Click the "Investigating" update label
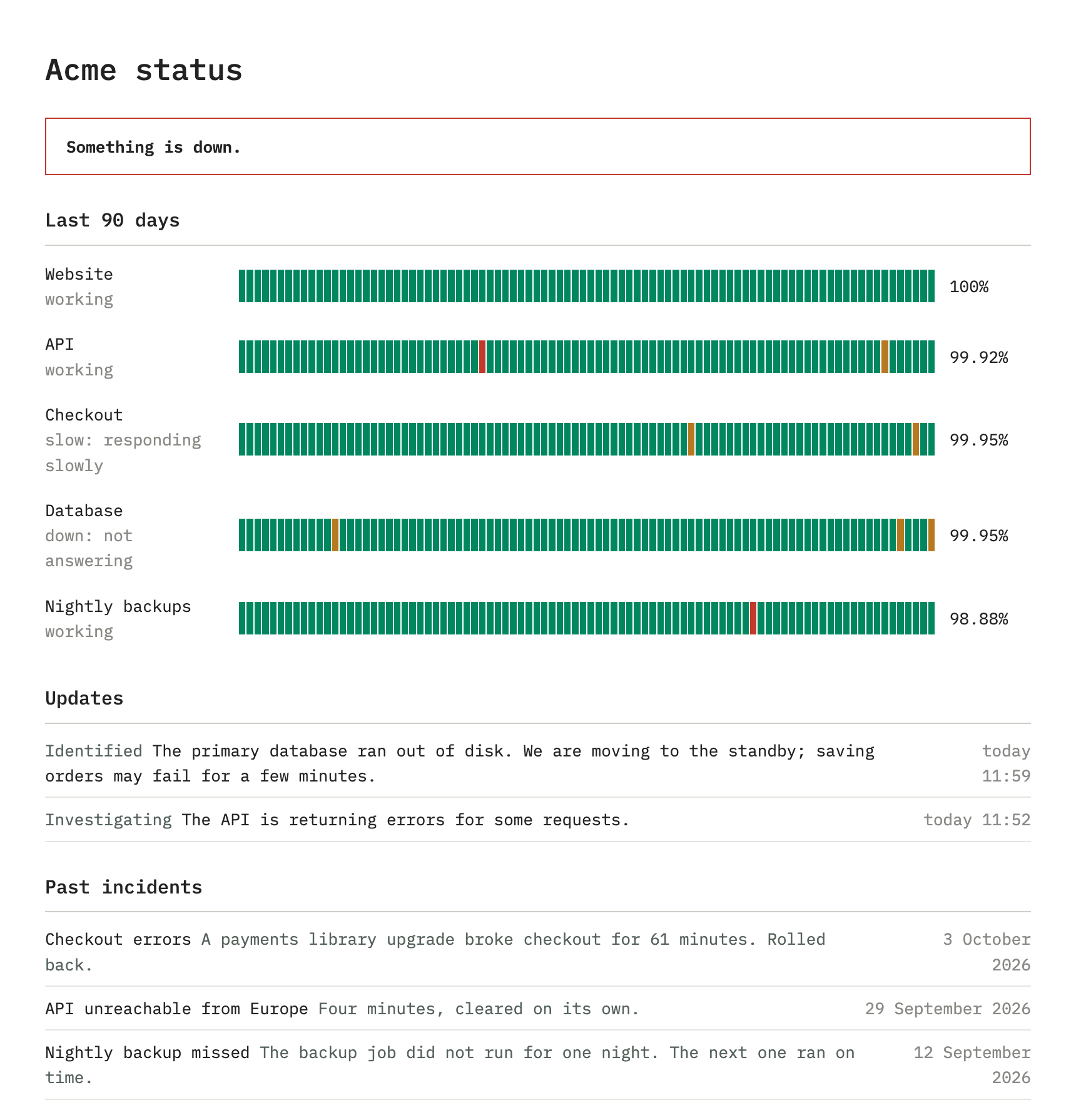The image size is (1076, 1120). 108,820
